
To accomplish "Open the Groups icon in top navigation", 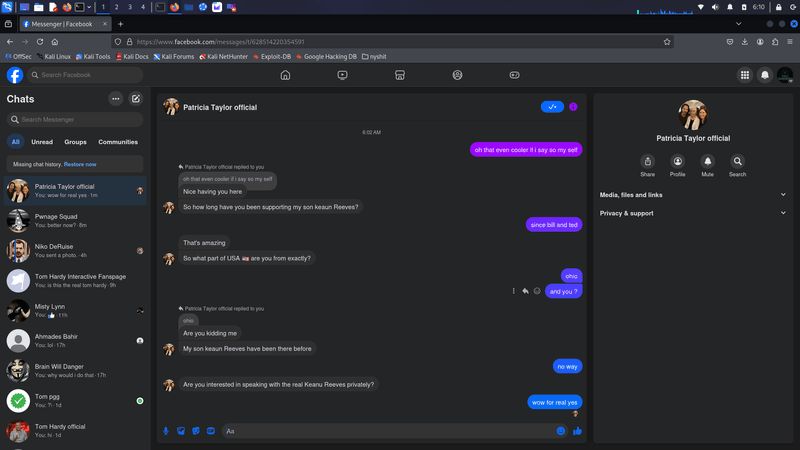I will (457, 75).
